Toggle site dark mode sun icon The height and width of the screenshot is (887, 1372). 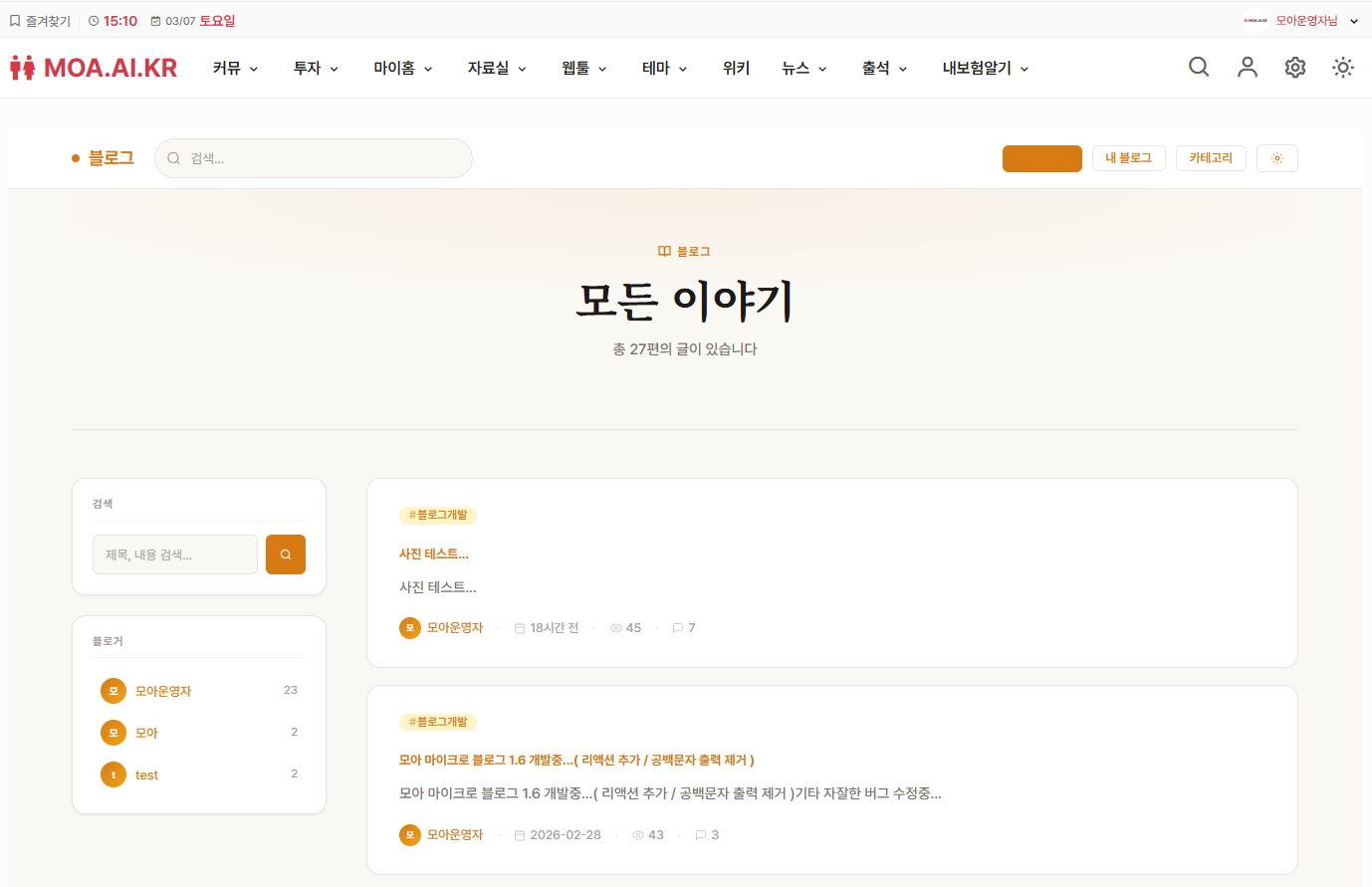pos(1342,67)
